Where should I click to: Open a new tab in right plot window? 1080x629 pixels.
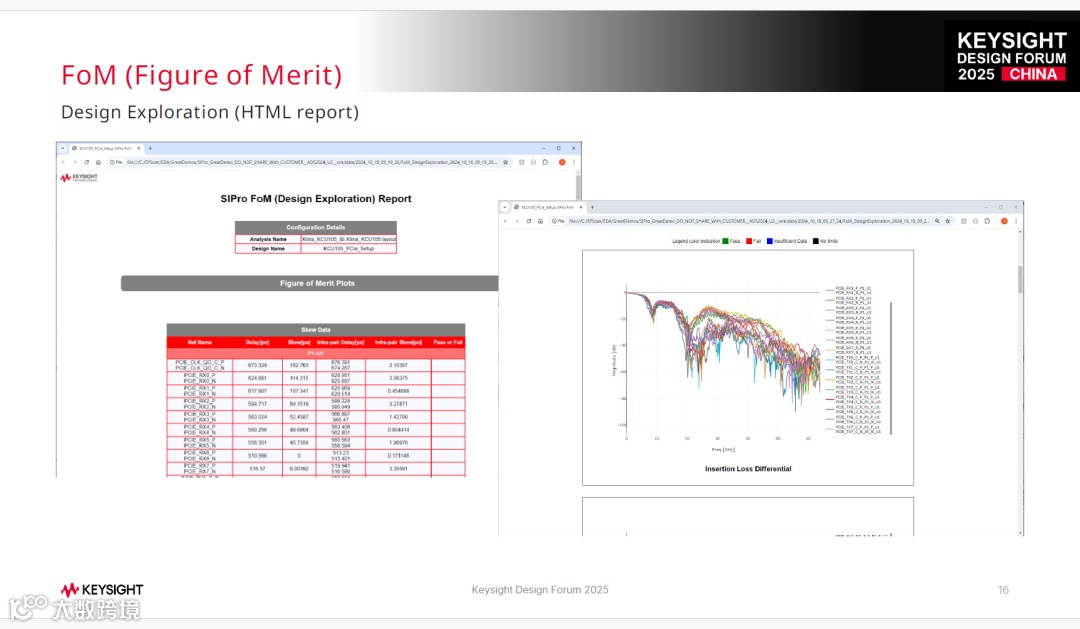pyautogui.click(x=592, y=207)
